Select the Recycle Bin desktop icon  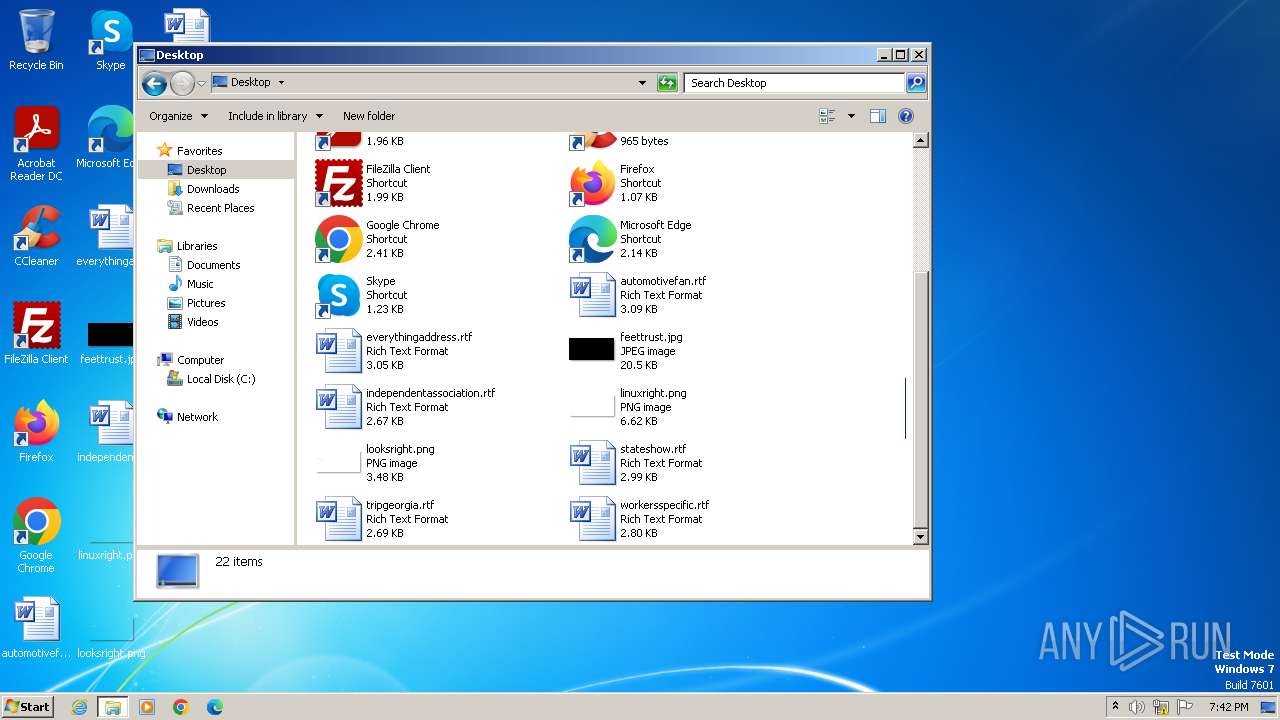36,40
